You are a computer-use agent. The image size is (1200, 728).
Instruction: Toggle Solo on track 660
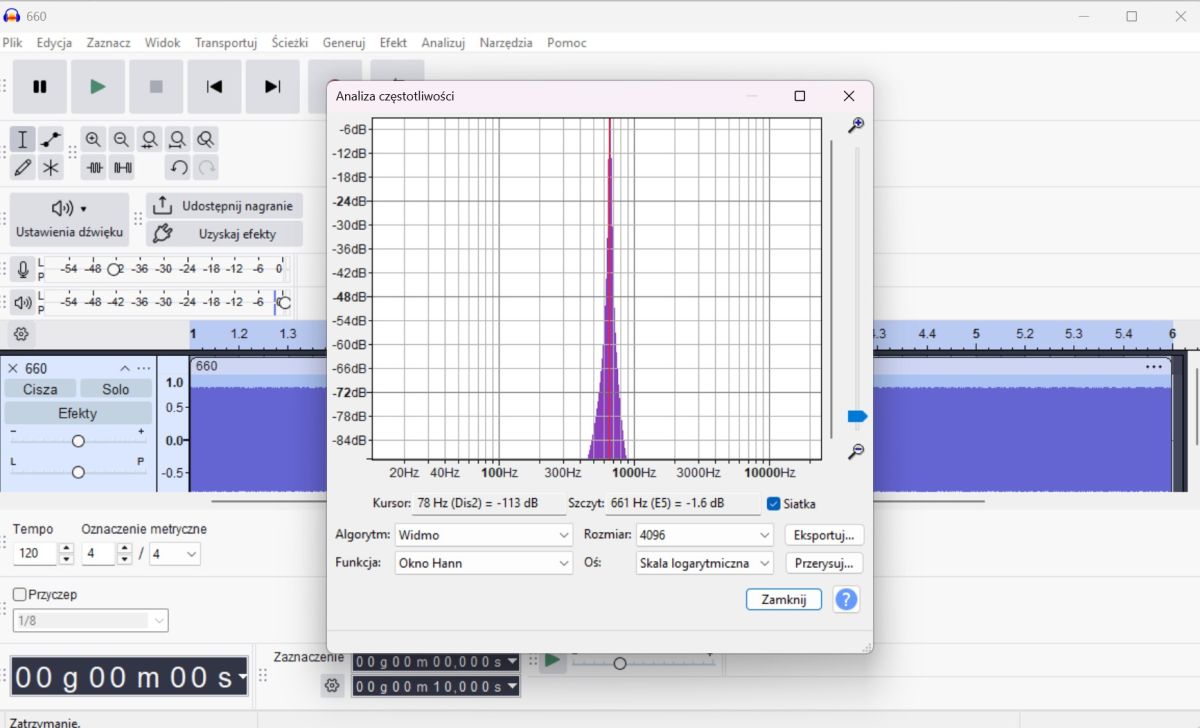coord(116,389)
